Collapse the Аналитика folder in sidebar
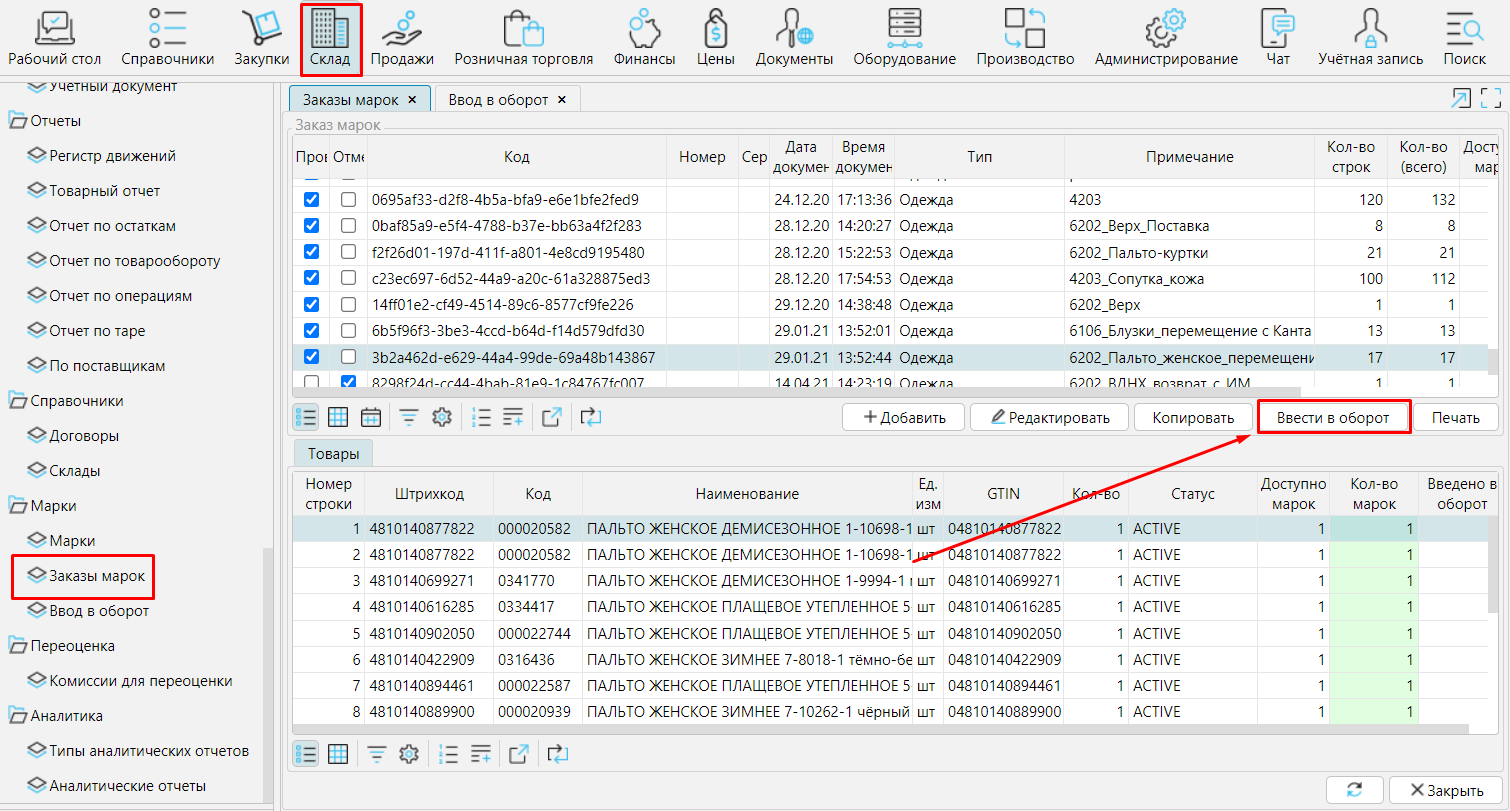Viewport: 1510px width, 811px height. 19,716
